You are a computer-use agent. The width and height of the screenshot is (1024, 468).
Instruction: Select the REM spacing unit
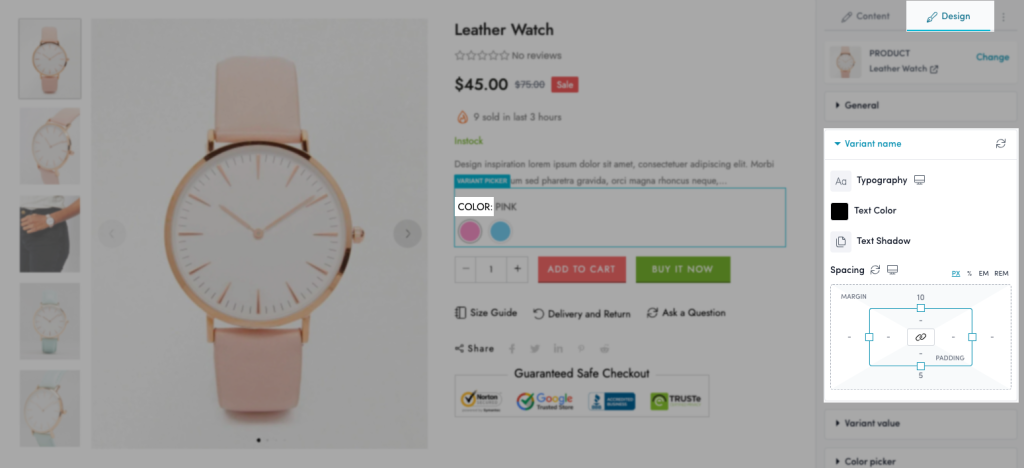(x=1001, y=273)
